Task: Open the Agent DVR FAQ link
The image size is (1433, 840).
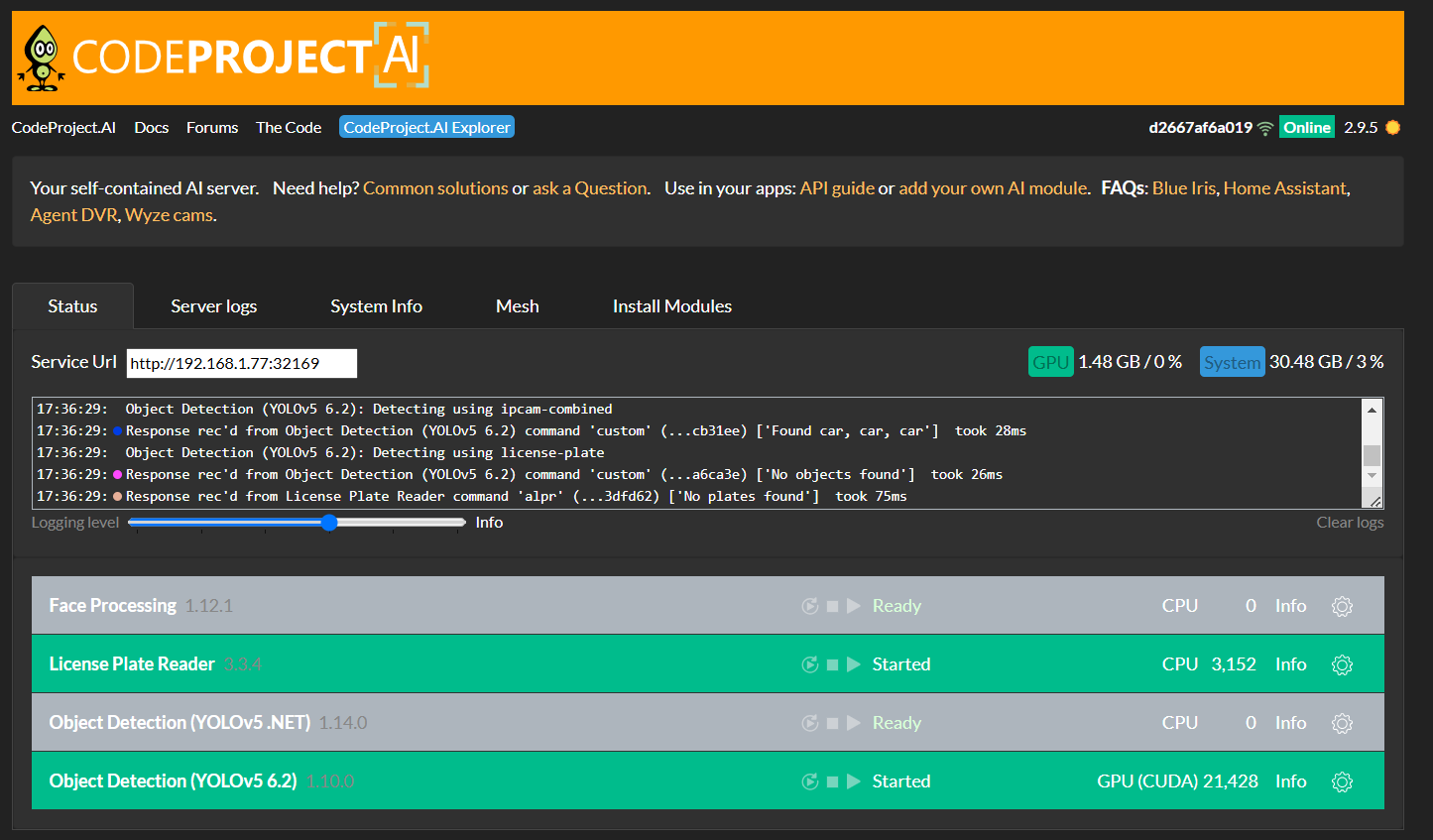Action: 74,215
